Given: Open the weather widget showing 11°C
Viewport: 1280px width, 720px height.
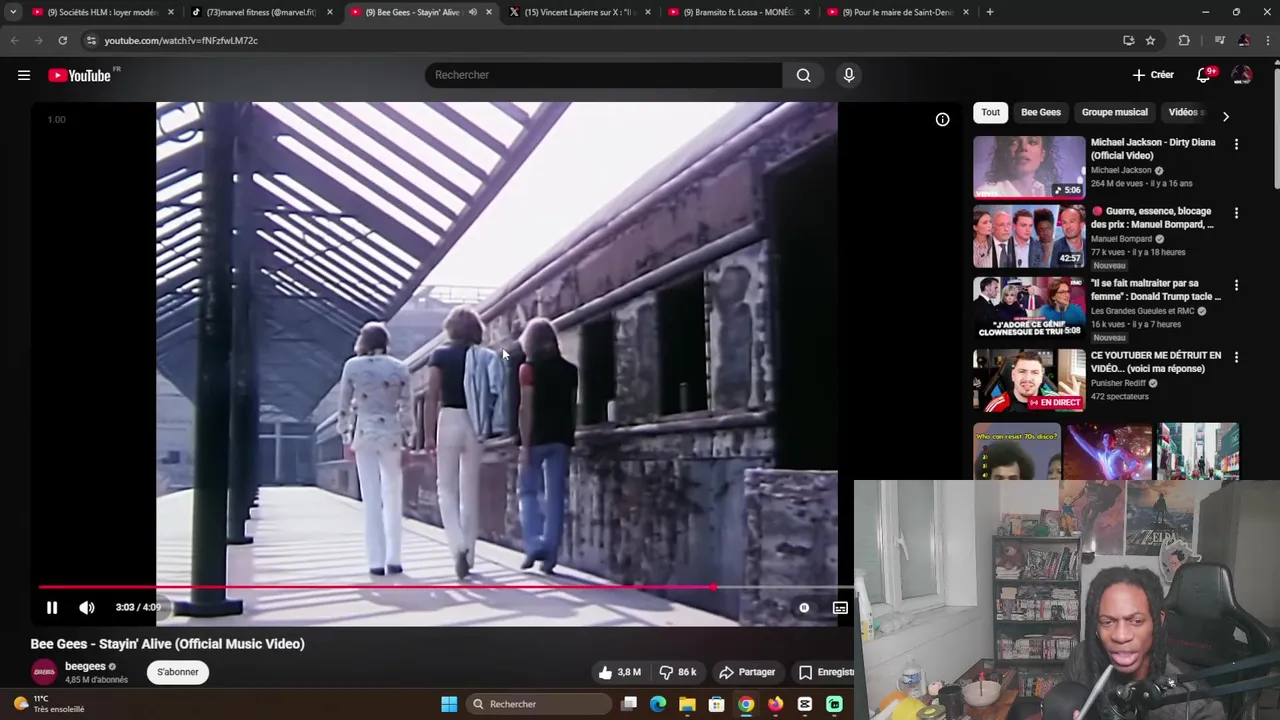Looking at the screenshot, I should point(50,704).
